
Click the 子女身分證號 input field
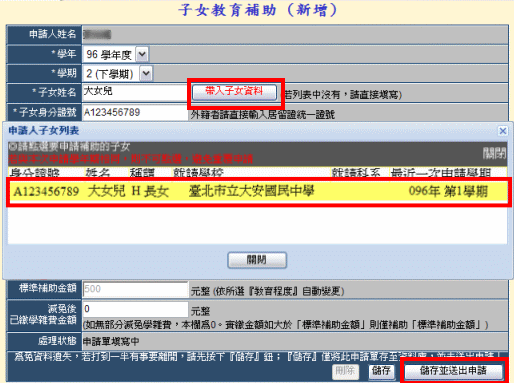click(x=135, y=112)
